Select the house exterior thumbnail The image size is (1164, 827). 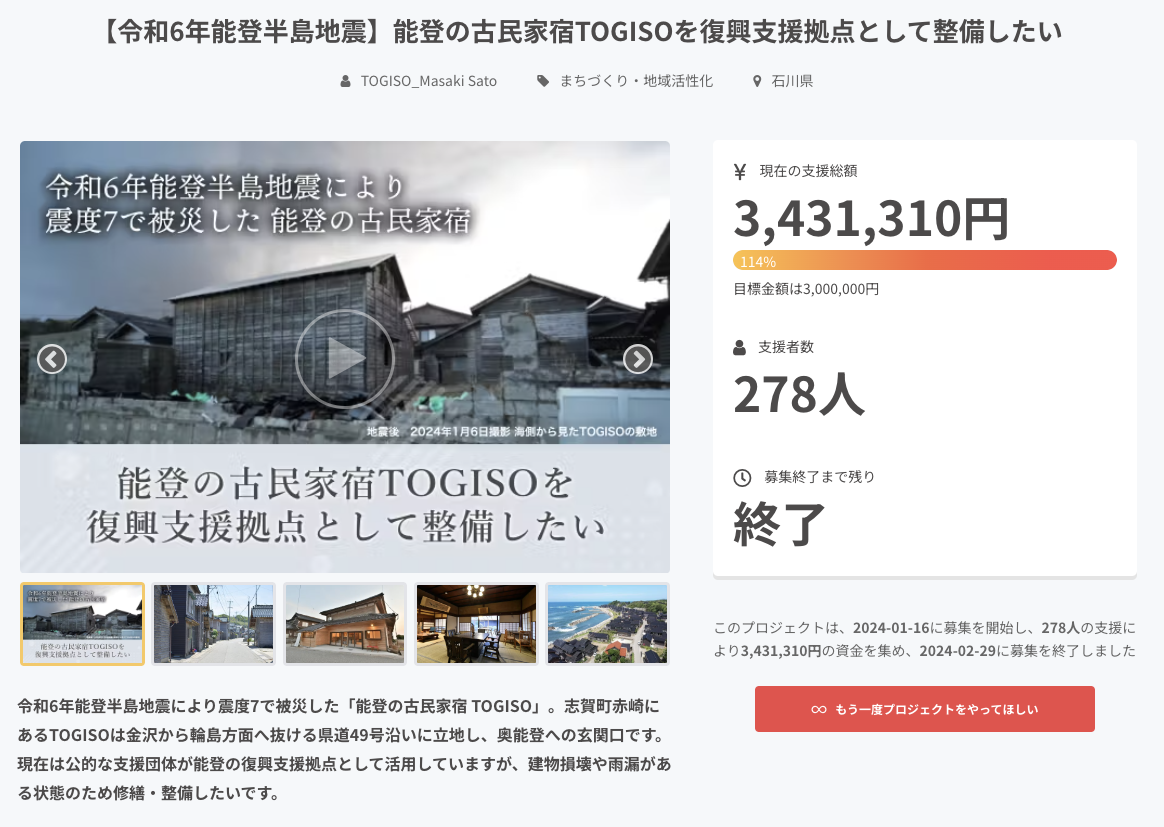345,624
